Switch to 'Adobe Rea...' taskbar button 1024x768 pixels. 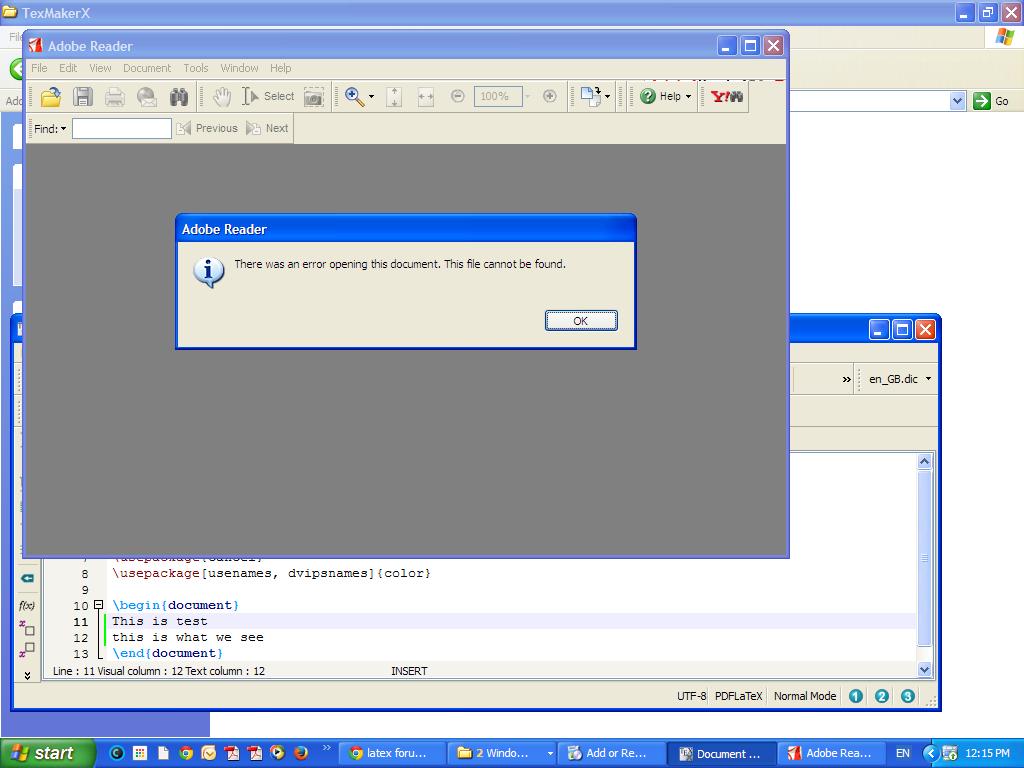pos(832,753)
